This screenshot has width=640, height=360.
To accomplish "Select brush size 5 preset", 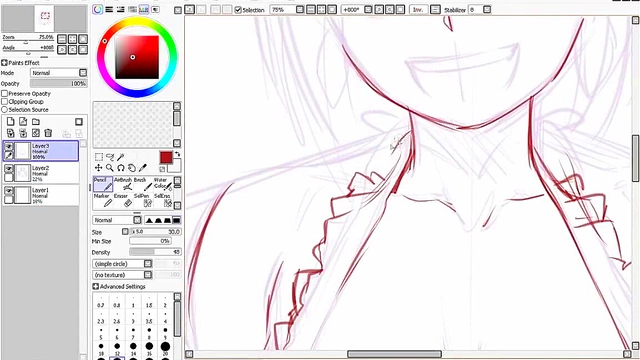I will click(x=101, y=334).
